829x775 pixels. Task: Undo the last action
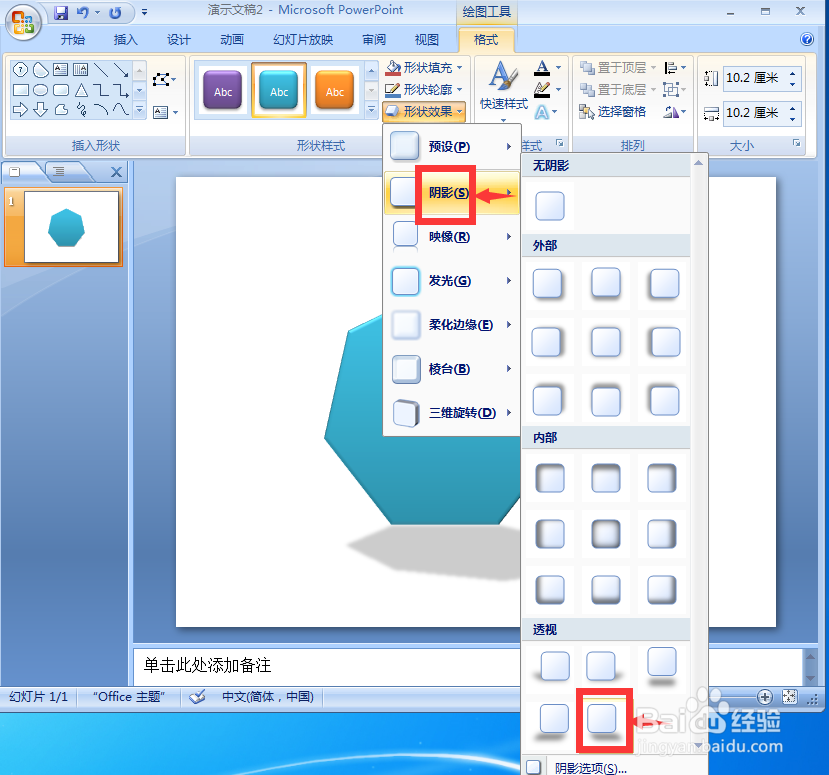pyautogui.click(x=82, y=13)
